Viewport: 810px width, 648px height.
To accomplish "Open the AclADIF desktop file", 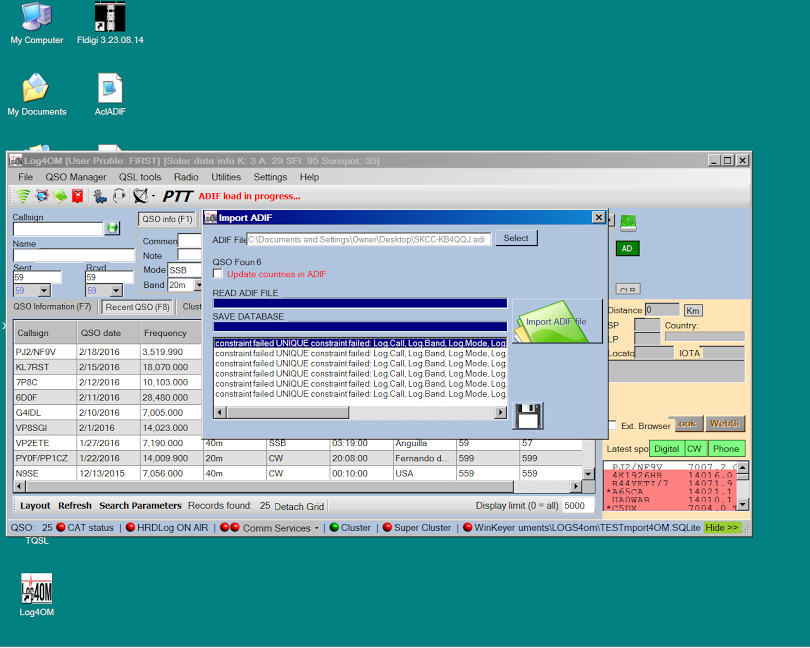I will point(110,95).
